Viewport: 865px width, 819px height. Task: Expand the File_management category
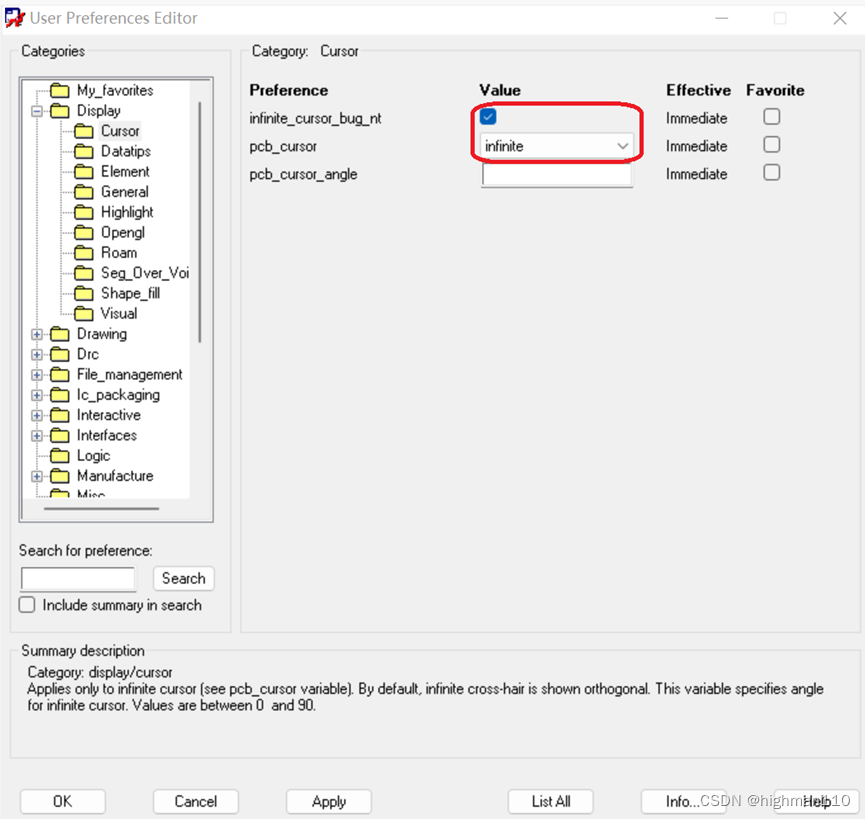pyautogui.click(x=37, y=375)
